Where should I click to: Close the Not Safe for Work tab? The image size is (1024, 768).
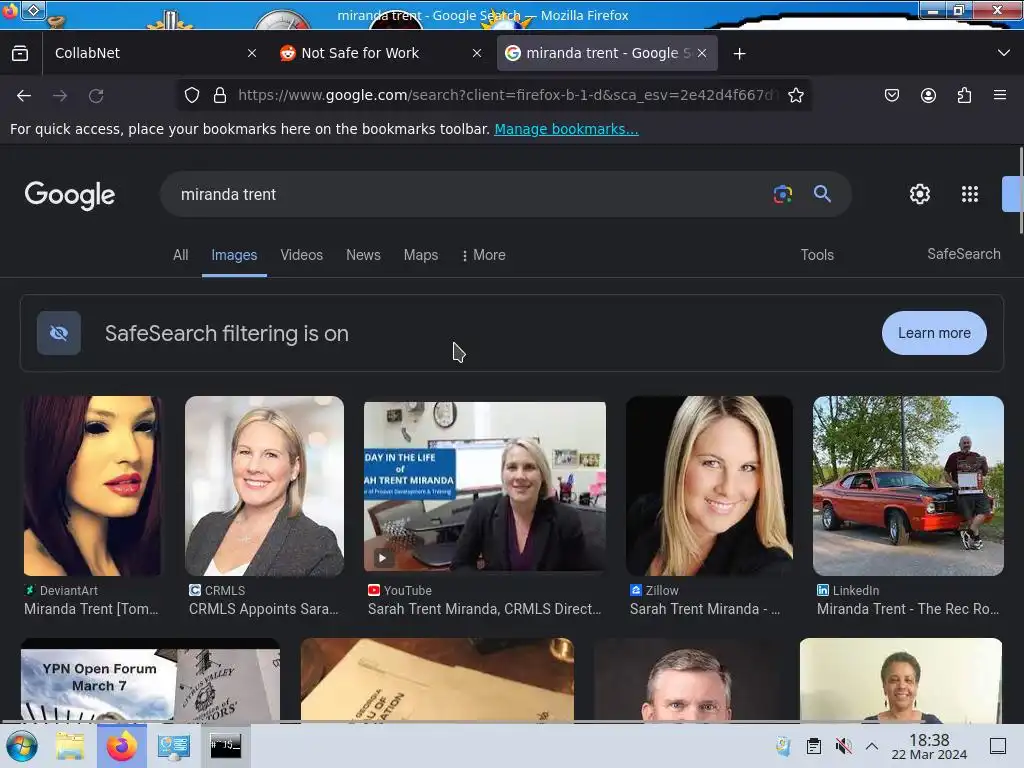pos(477,54)
